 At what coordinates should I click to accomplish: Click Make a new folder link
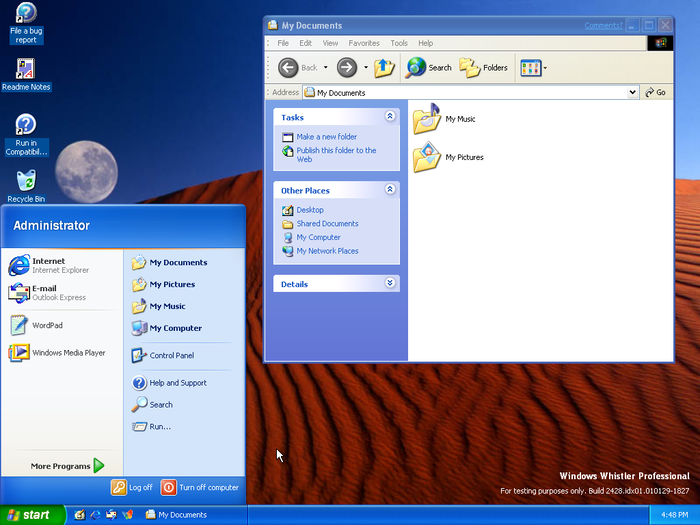click(x=326, y=137)
